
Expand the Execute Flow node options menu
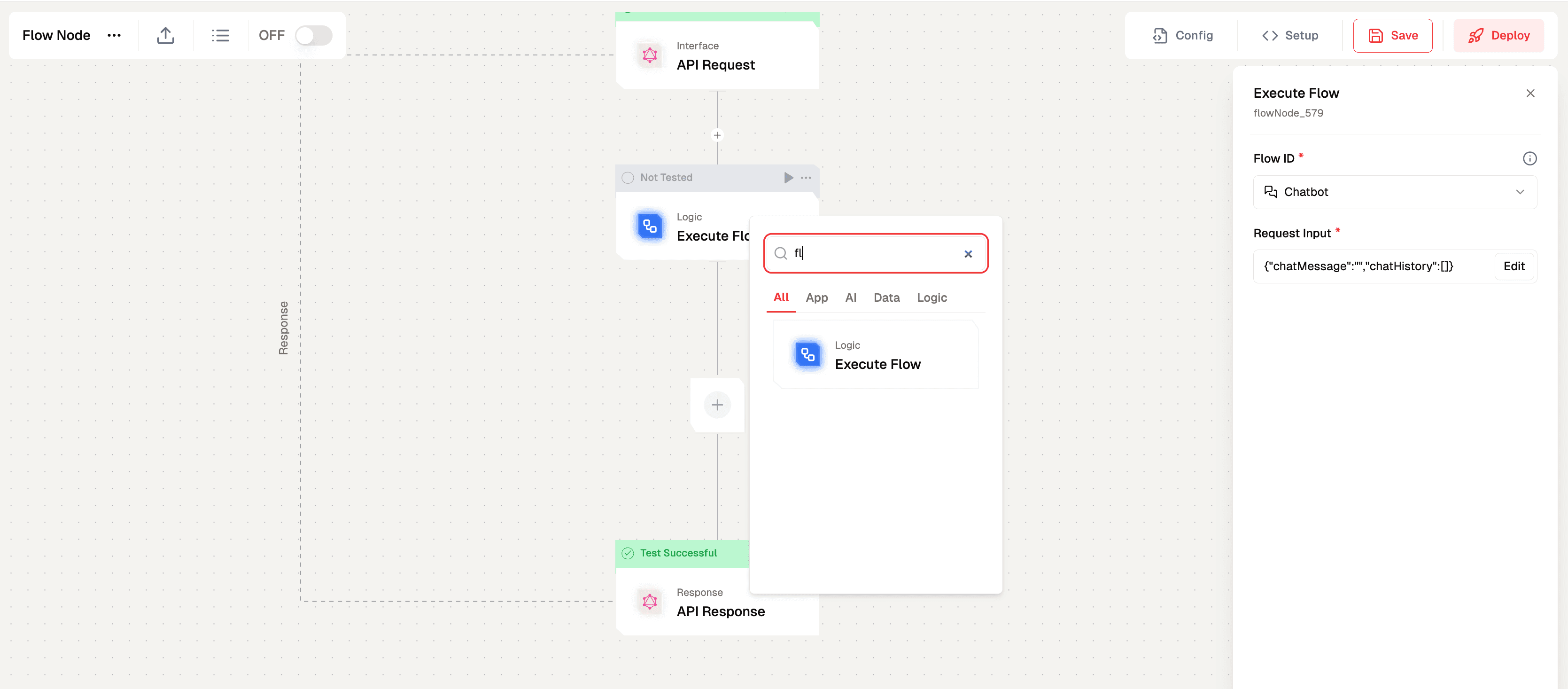(808, 178)
